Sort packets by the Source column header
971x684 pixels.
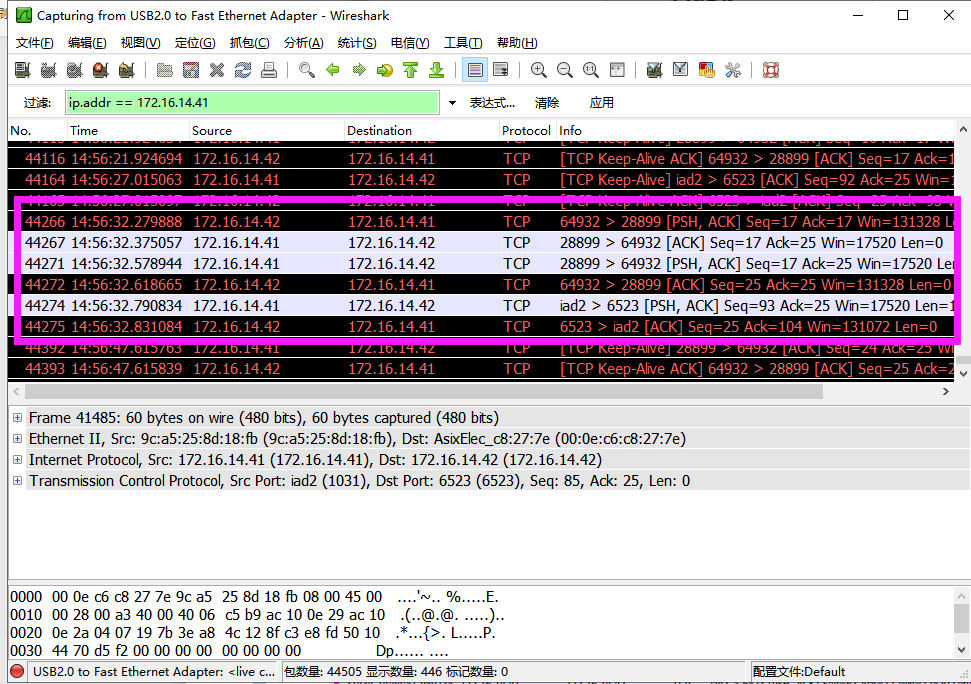click(267, 131)
